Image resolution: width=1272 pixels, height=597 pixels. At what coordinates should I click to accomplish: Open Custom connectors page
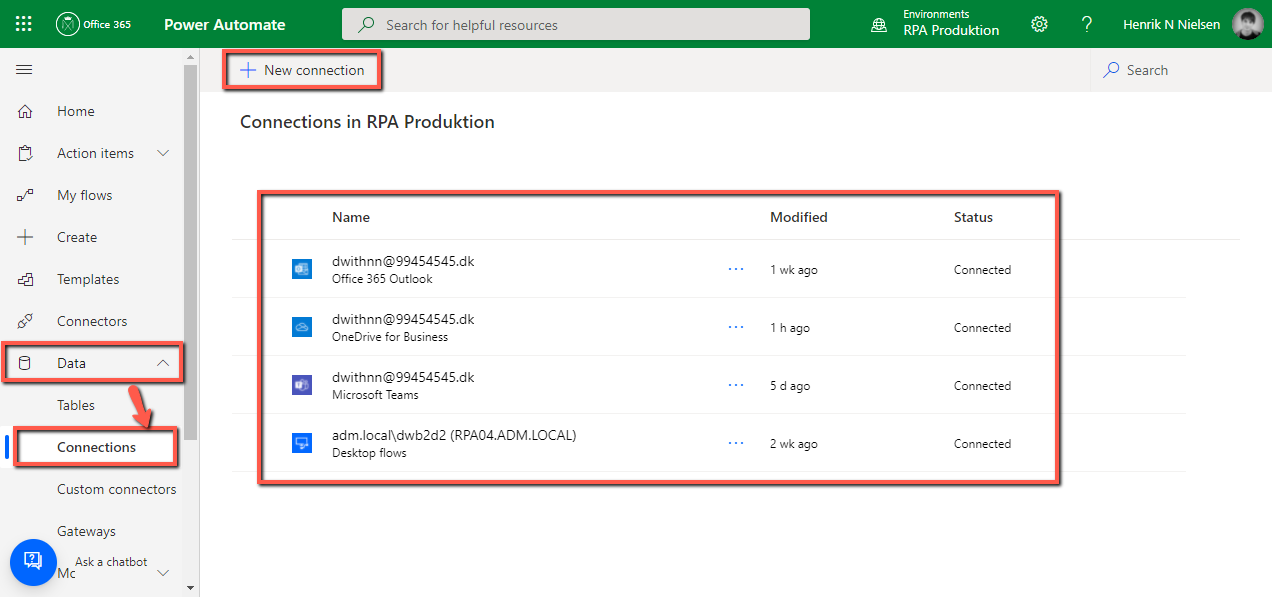(117, 489)
